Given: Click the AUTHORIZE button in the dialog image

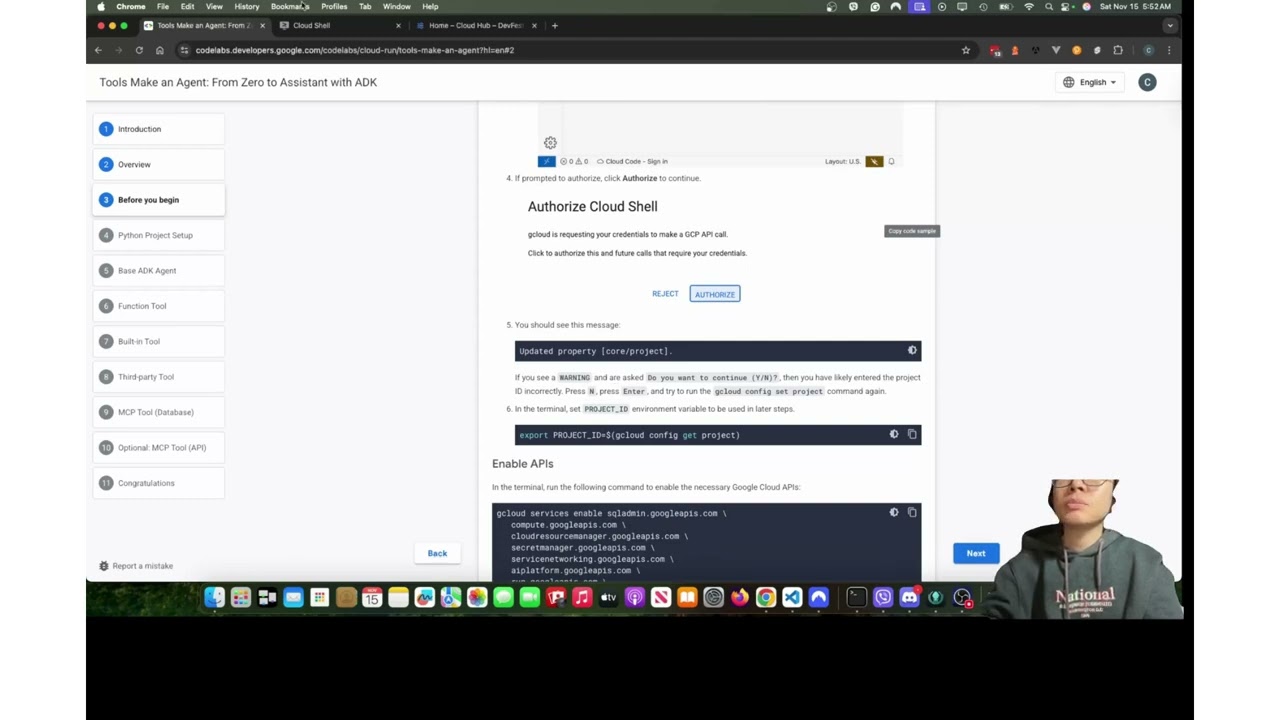Looking at the screenshot, I should click(715, 294).
